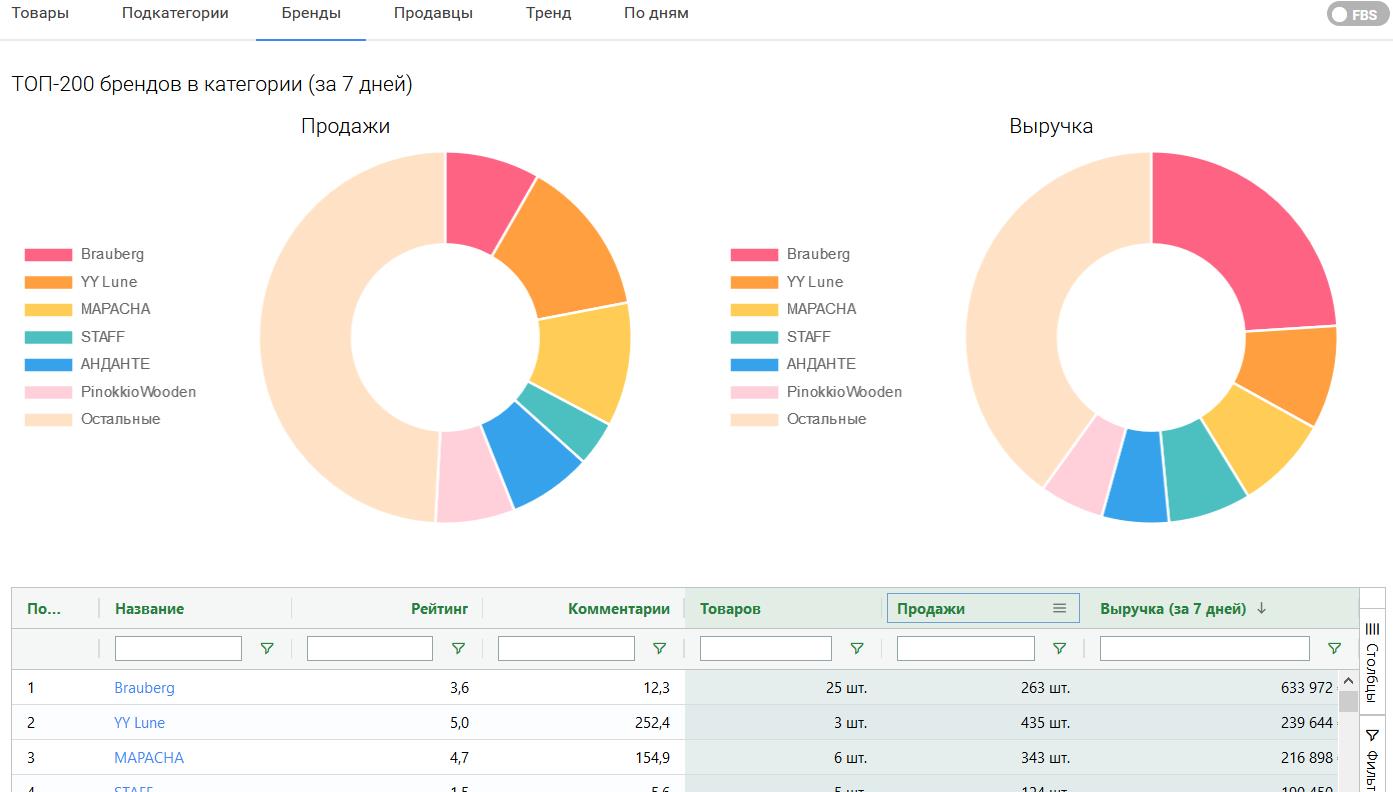Open filter icon for Товаров column
Screen dimensions: 1393x792
click(x=857, y=648)
